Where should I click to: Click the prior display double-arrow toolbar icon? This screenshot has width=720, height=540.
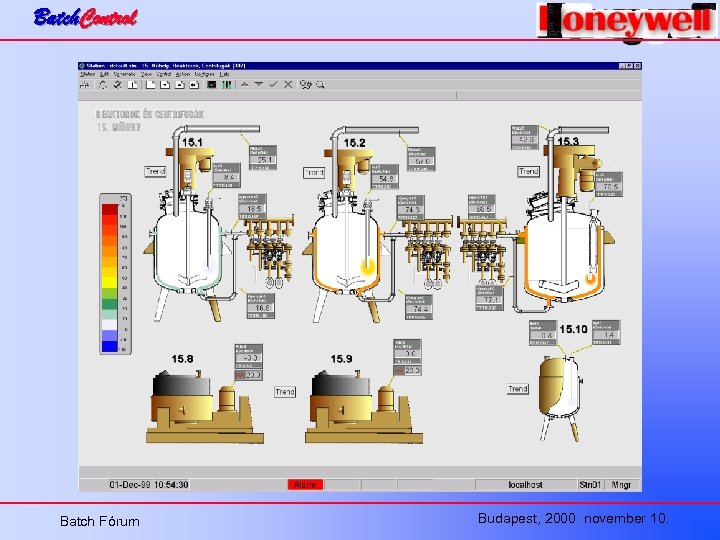pos(194,84)
